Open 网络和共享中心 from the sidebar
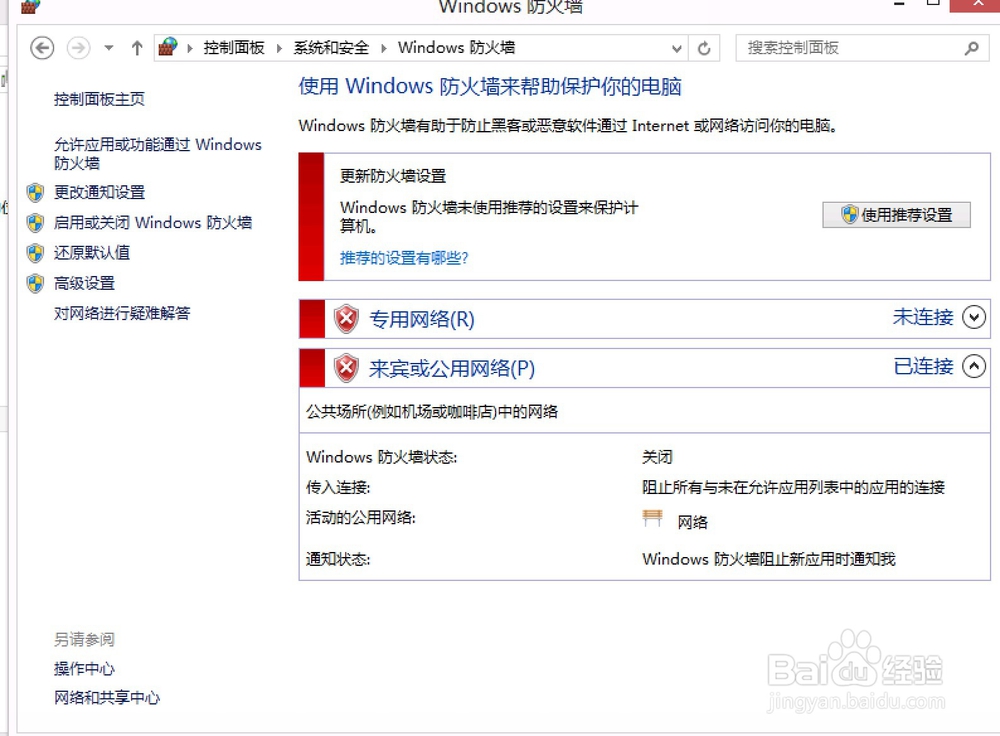The image size is (1000, 736). (x=105, y=698)
